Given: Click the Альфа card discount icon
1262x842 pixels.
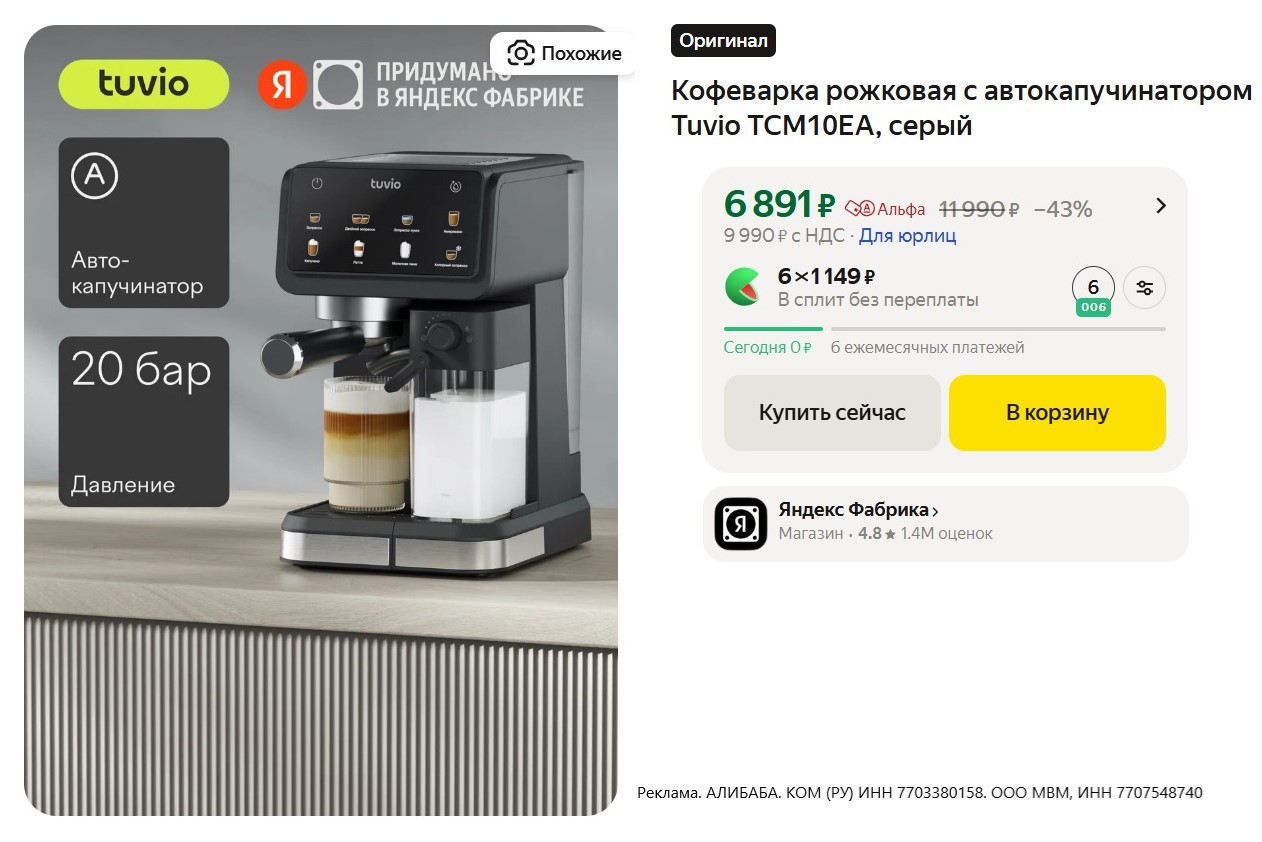Looking at the screenshot, I should coord(860,209).
